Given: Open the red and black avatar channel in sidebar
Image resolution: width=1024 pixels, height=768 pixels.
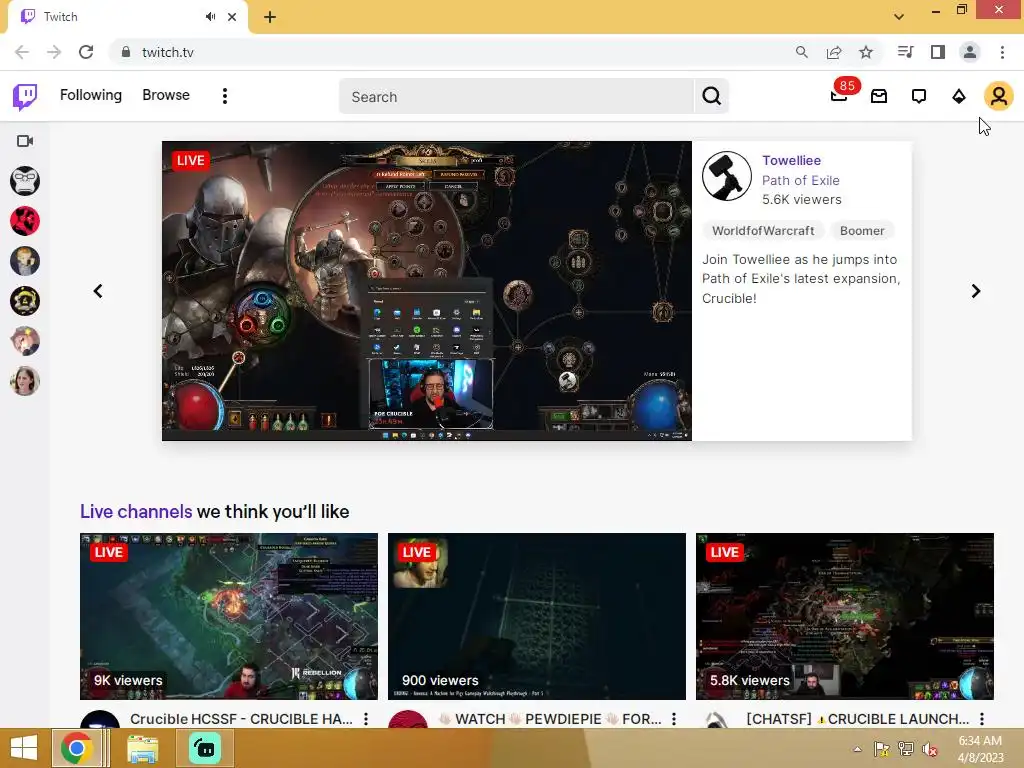Looking at the screenshot, I should pos(25,221).
